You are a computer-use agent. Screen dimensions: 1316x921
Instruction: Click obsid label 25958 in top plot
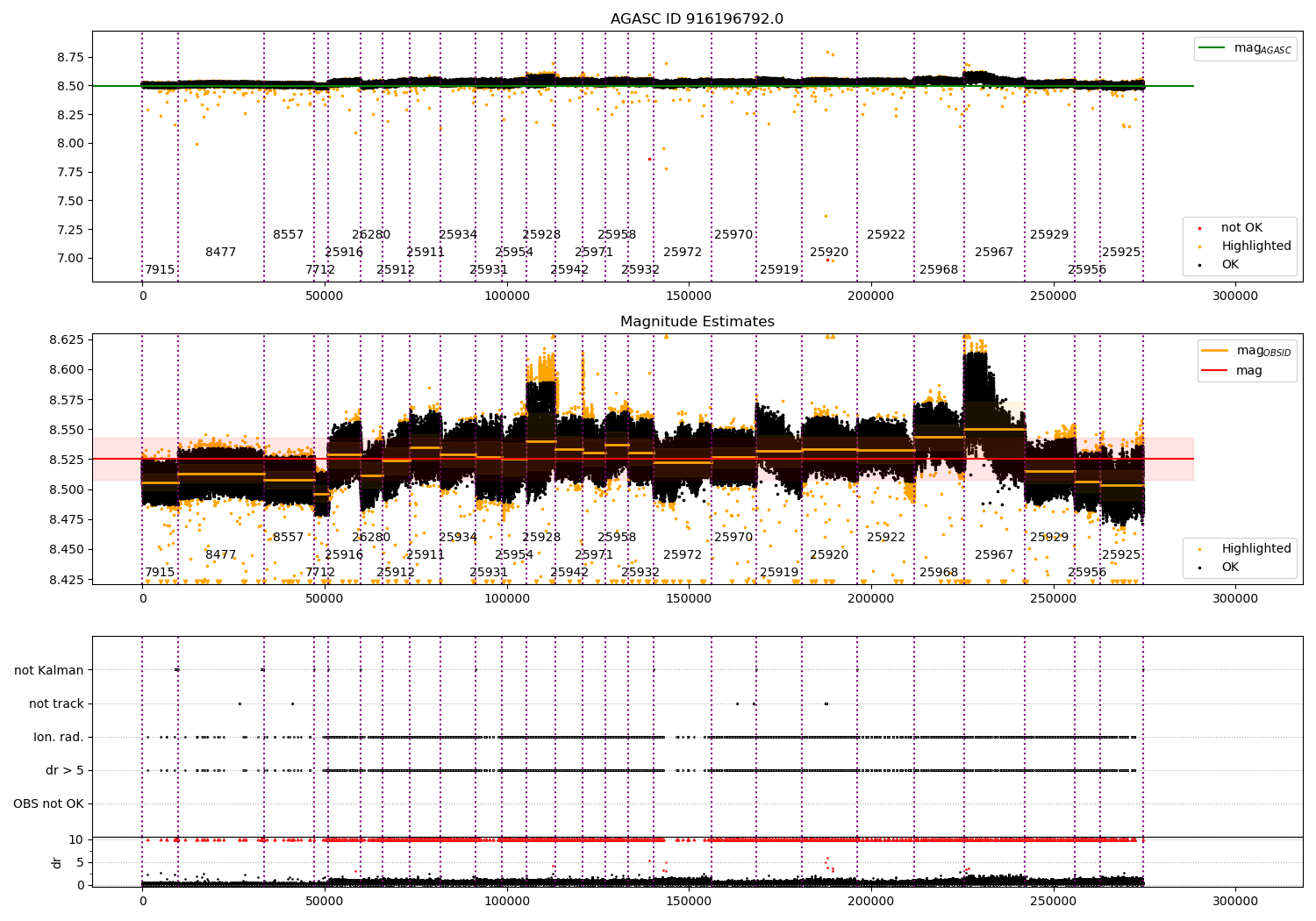point(617,234)
